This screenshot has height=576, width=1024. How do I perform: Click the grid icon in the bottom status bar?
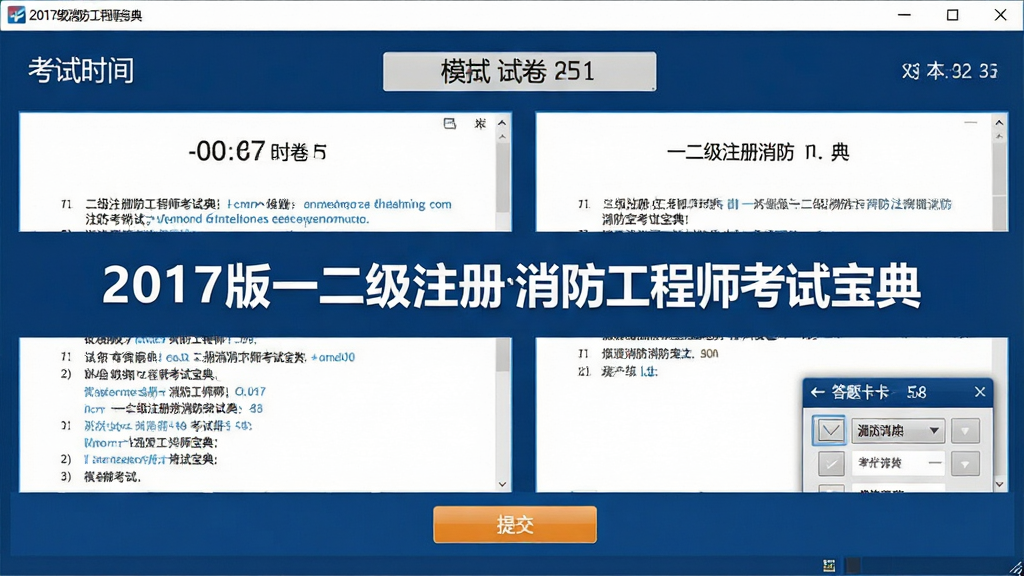pos(829,566)
